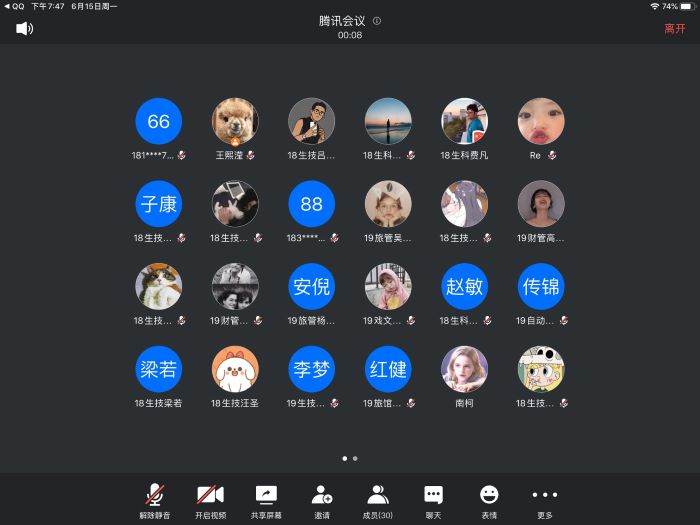Click the 南柯 participant avatar

(465, 370)
